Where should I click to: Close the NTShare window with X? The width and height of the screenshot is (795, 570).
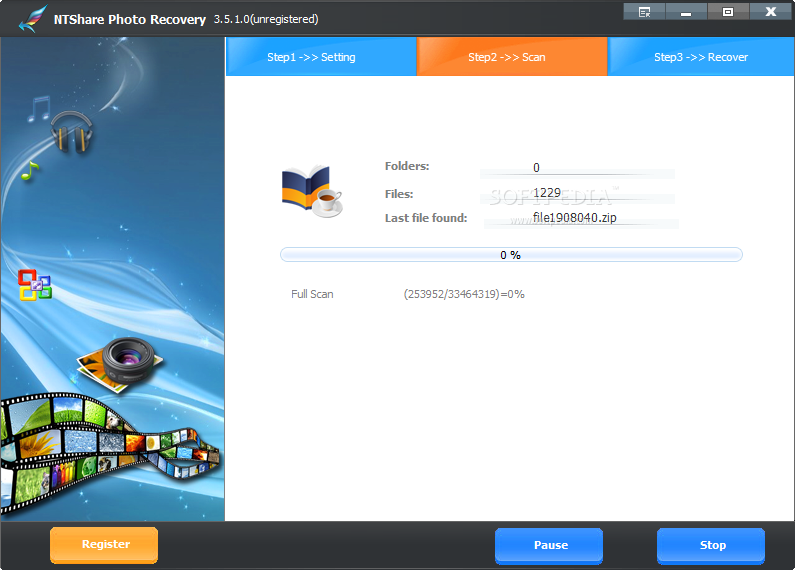tap(771, 12)
